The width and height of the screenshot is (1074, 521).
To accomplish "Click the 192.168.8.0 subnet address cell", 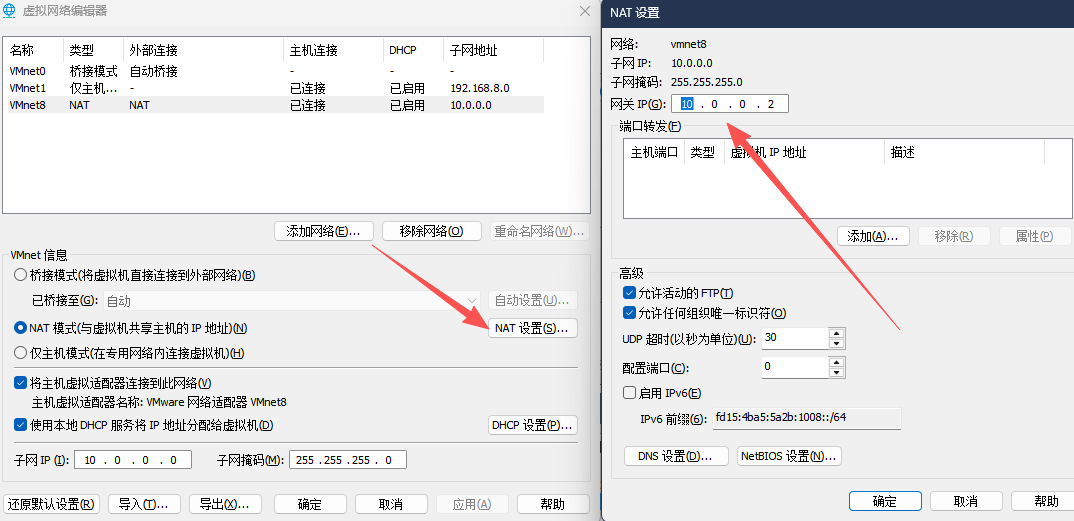I will click(x=480, y=88).
